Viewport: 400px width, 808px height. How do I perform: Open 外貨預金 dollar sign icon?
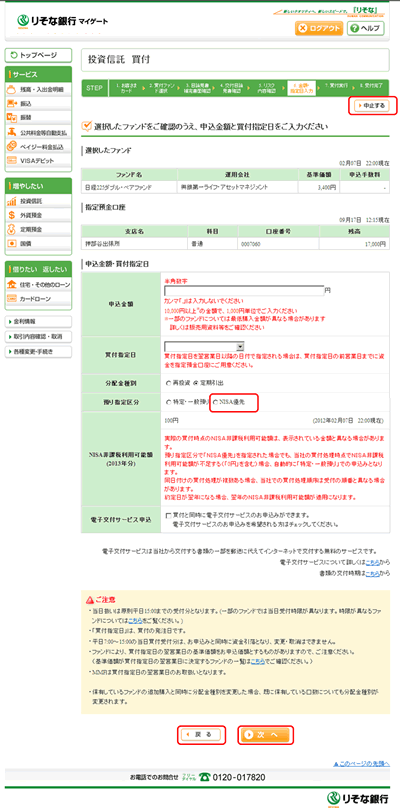12,215
